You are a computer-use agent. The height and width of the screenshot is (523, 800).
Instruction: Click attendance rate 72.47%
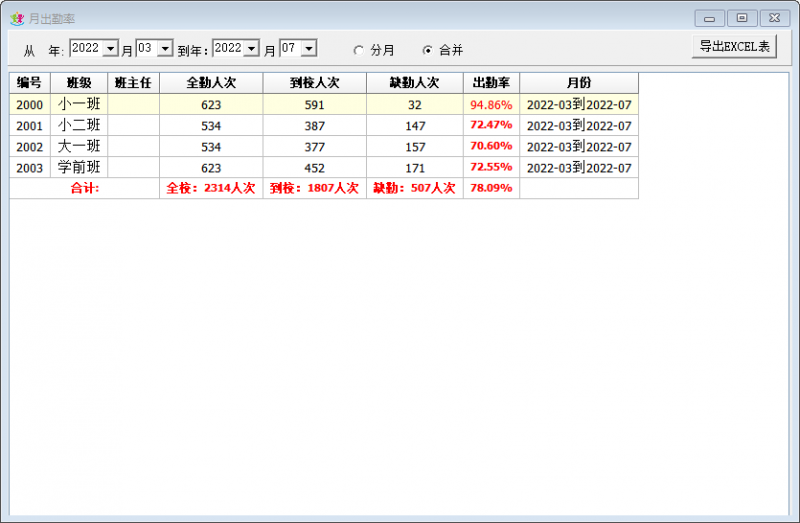pos(491,124)
